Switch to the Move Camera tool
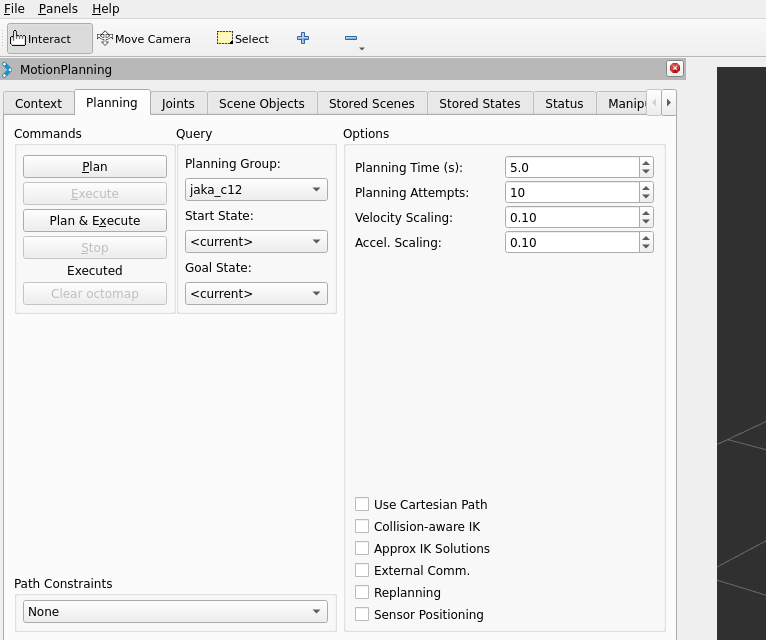The width and height of the screenshot is (766, 640). [144, 39]
